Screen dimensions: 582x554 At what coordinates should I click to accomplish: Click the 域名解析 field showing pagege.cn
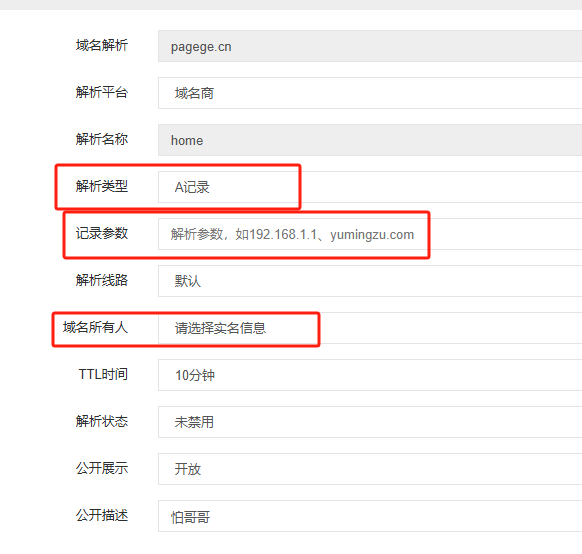[370, 46]
